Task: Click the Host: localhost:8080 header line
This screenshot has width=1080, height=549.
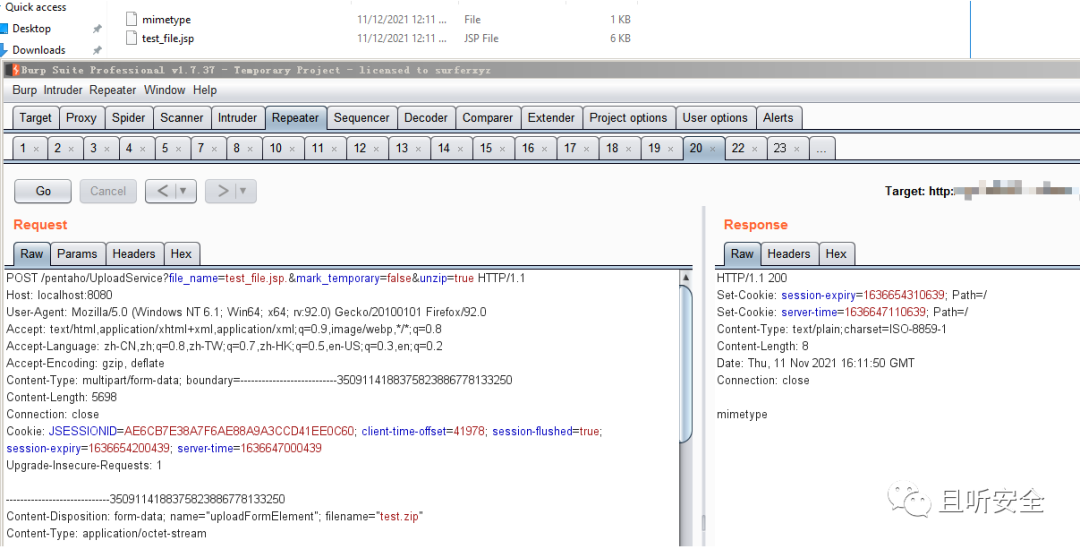Action: click(59, 295)
